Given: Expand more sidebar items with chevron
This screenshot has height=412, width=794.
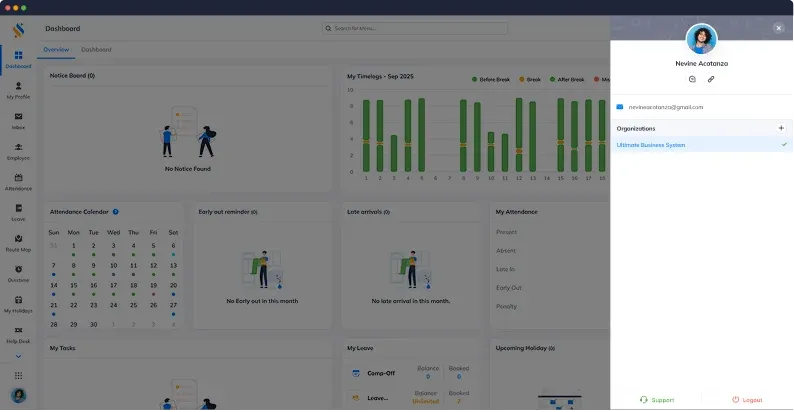Looking at the screenshot, I should pyautogui.click(x=18, y=356).
